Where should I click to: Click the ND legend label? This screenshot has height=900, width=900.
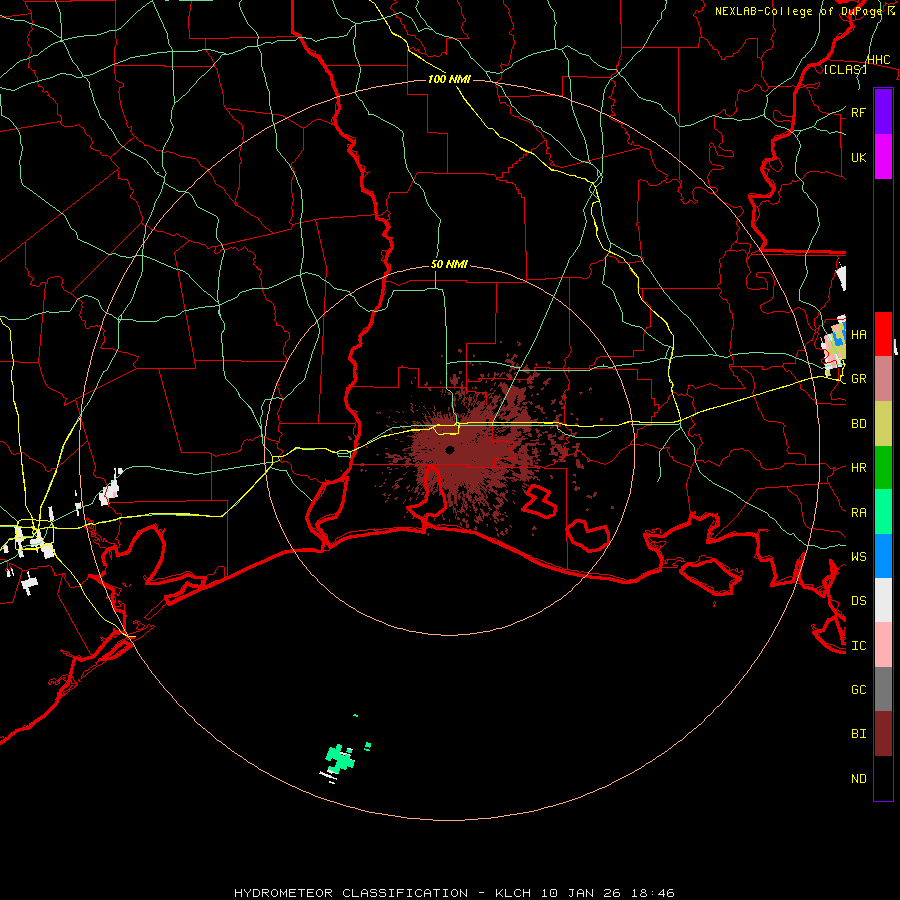click(858, 778)
